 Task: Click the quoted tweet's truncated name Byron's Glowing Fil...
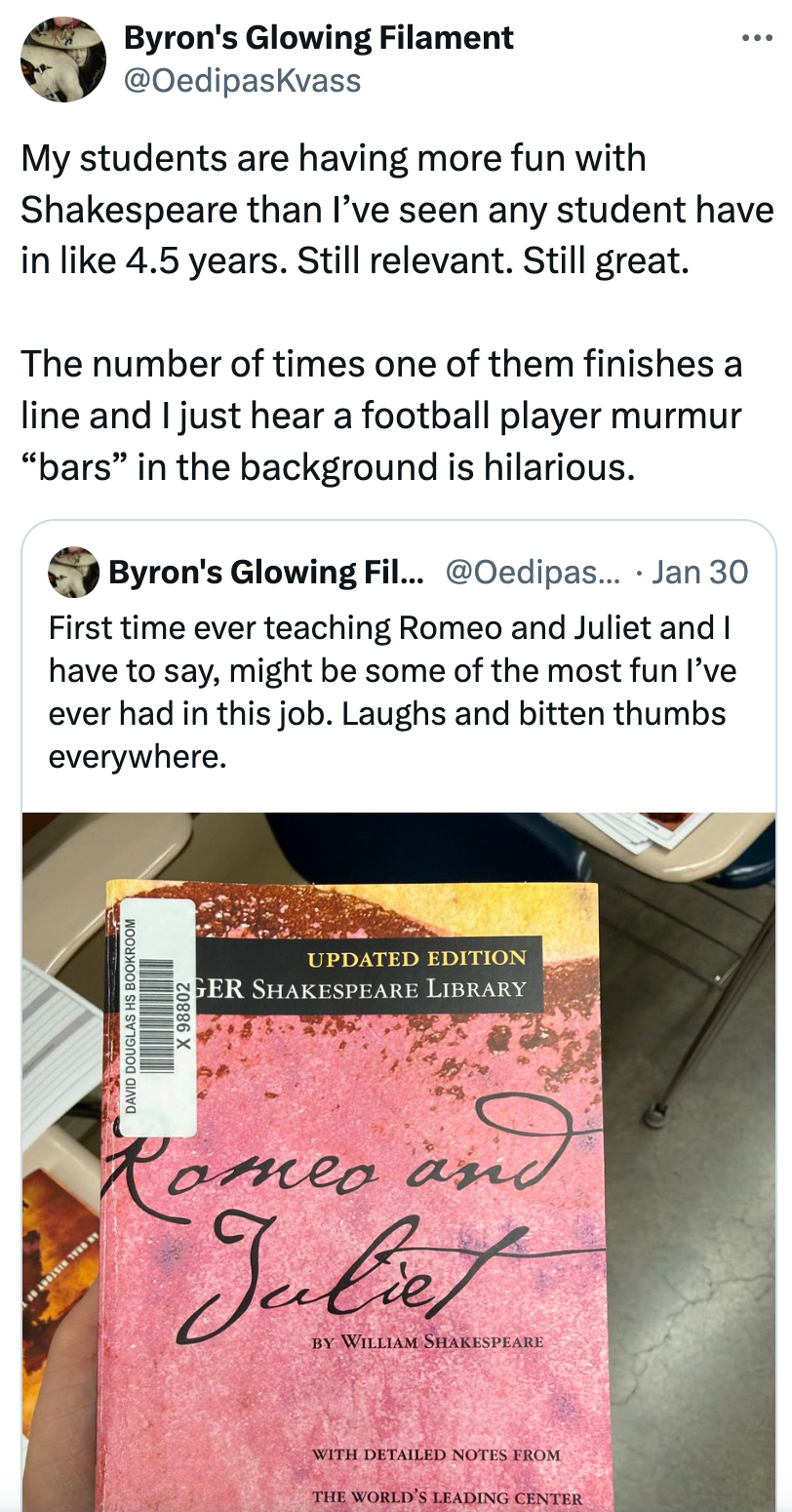click(266, 572)
